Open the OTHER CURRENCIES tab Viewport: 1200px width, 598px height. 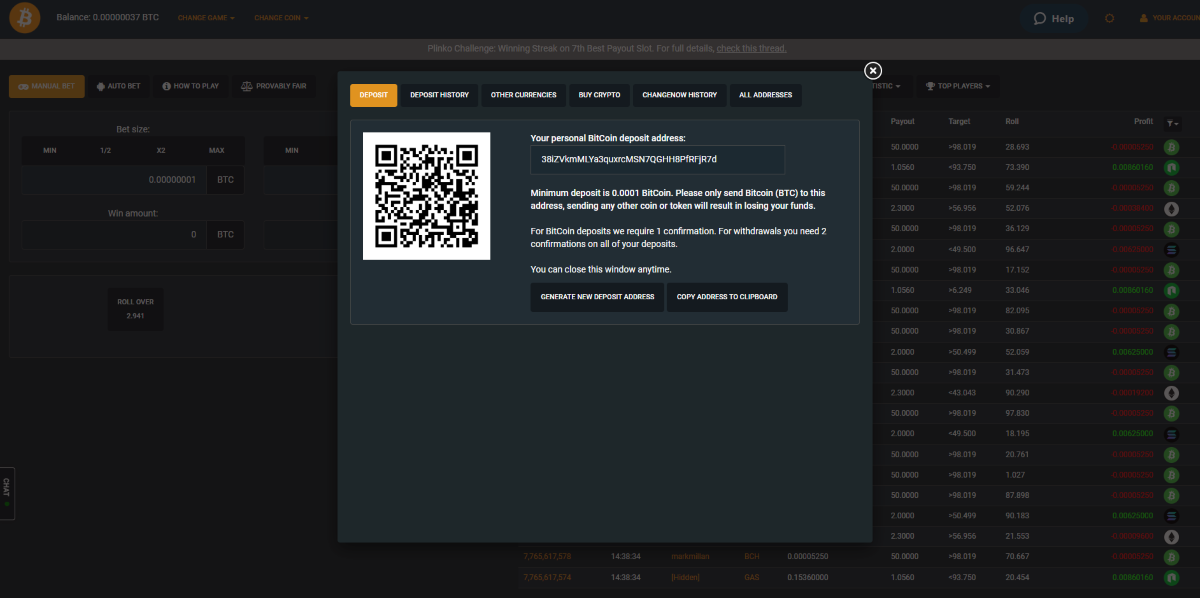coord(523,95)
